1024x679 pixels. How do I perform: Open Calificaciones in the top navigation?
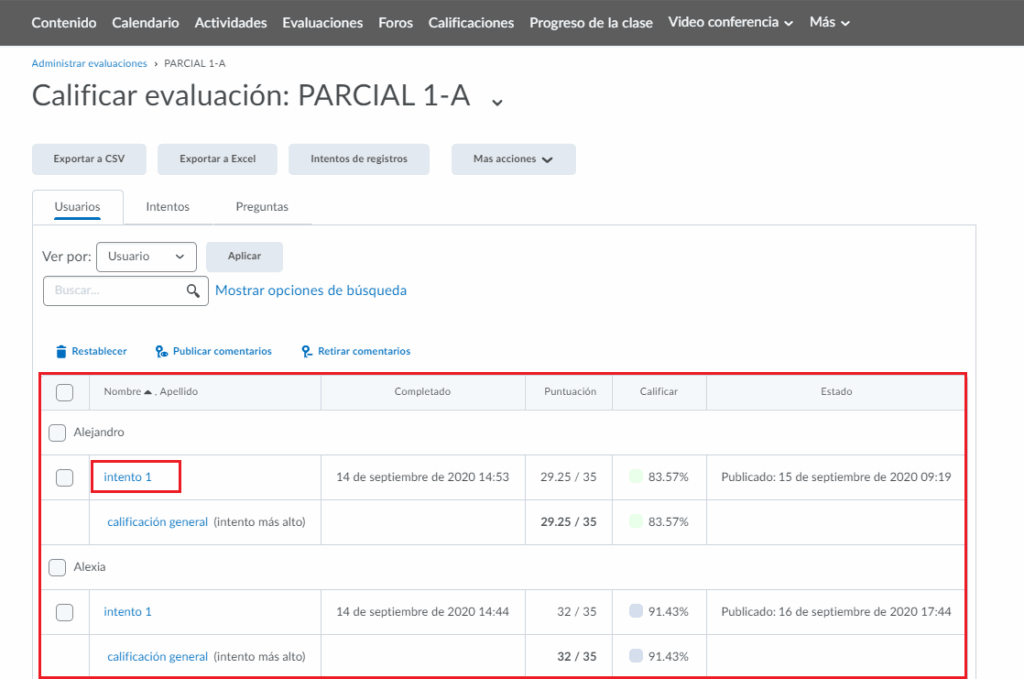tap(471, 22)
